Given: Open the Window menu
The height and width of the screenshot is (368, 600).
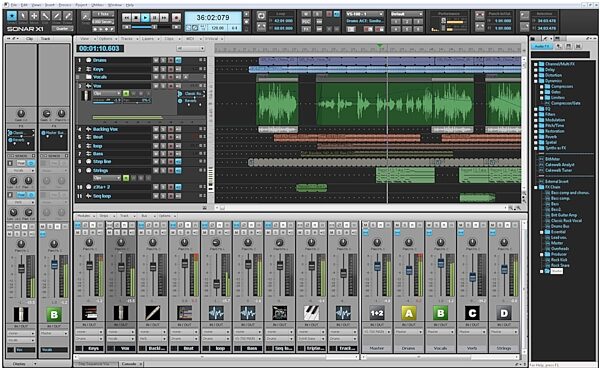Looking at the screenshot, I should [x=115, y=5].
